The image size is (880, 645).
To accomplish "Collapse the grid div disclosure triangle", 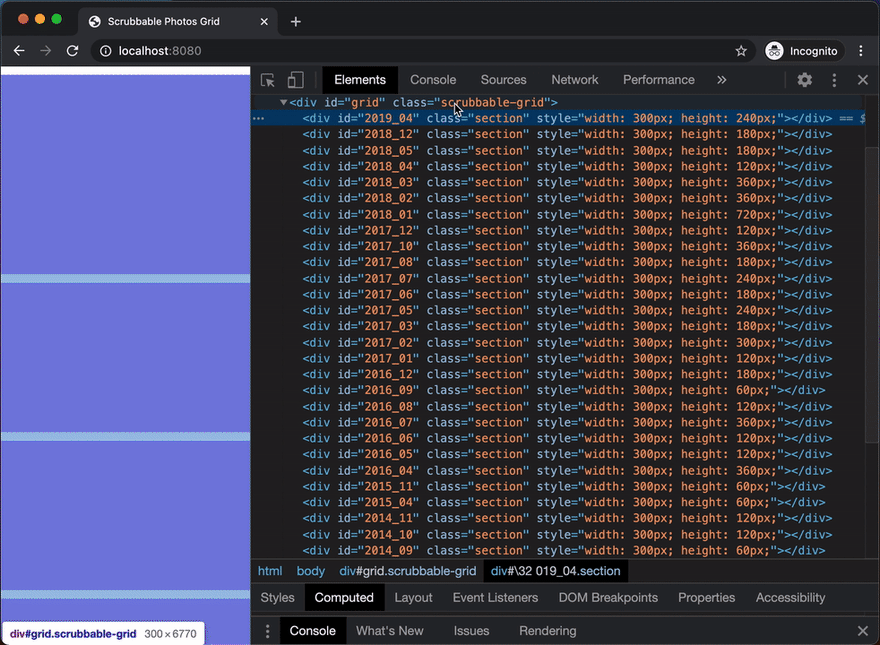I will click(x=283, y=102).
